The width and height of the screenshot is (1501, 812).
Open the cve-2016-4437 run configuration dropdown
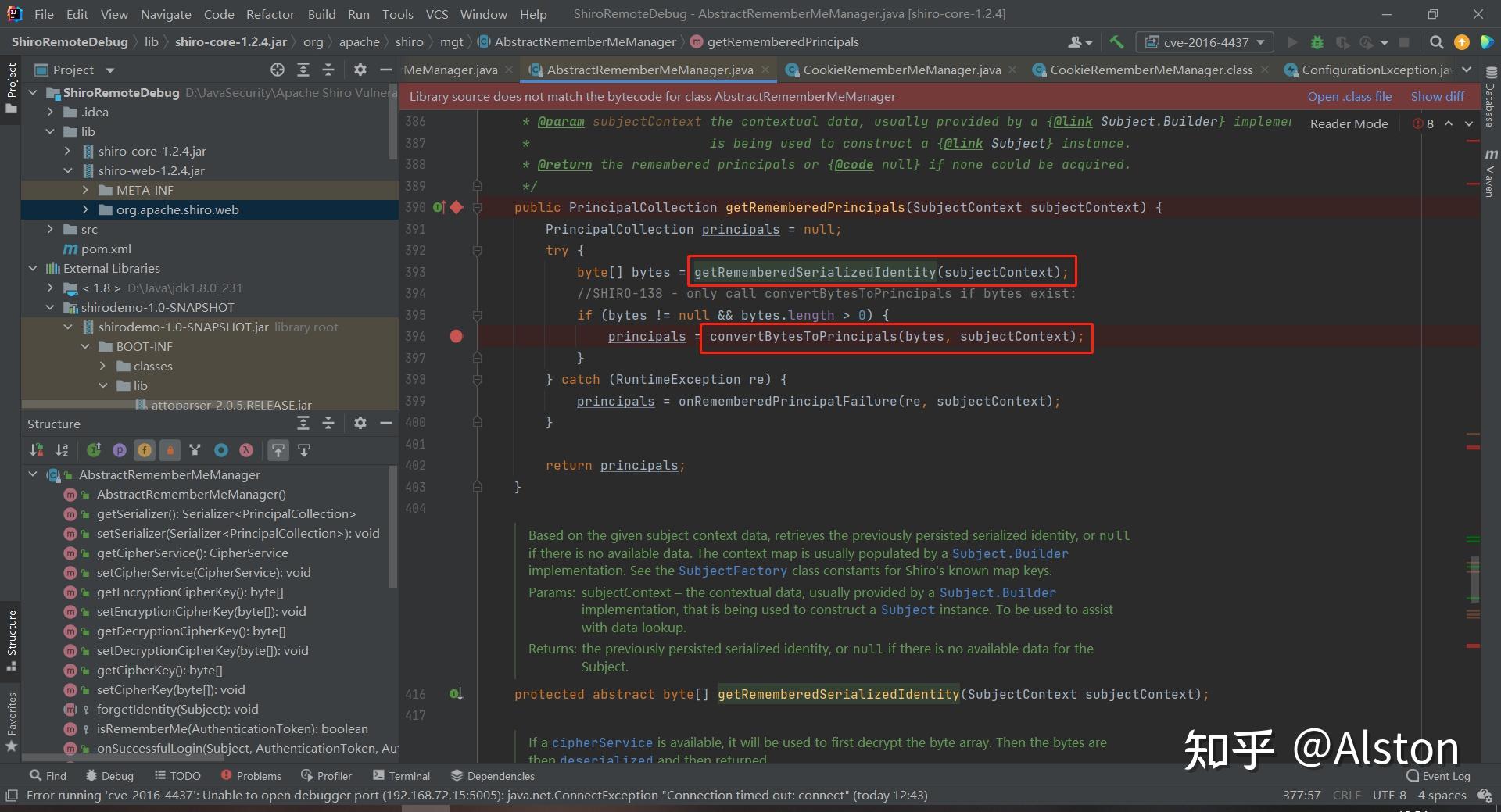(1205, 42)
